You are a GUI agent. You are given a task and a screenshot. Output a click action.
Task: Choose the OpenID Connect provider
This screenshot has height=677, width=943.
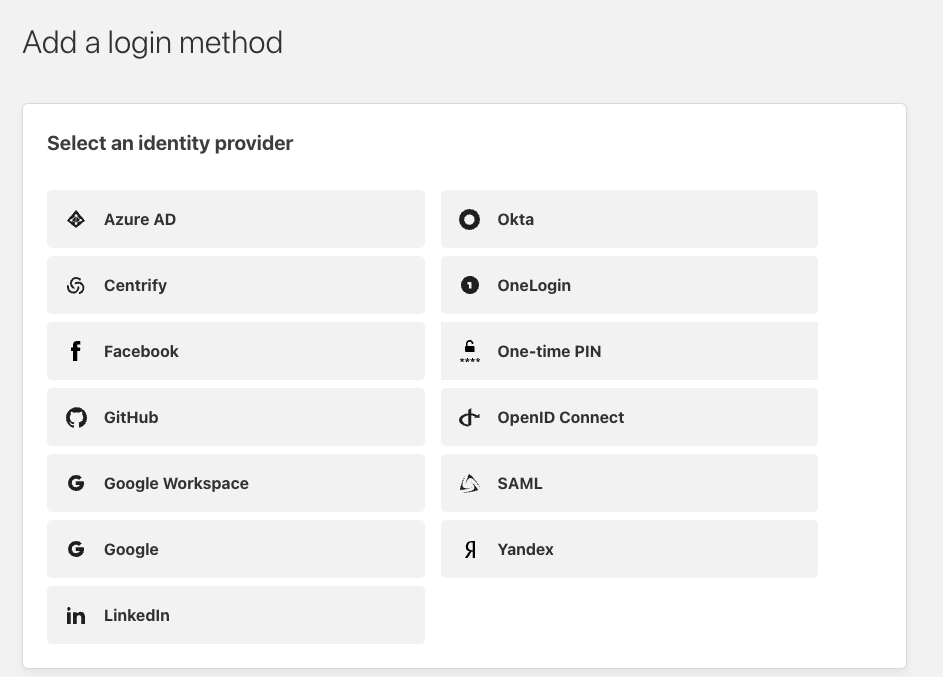[x=629, y=417]
